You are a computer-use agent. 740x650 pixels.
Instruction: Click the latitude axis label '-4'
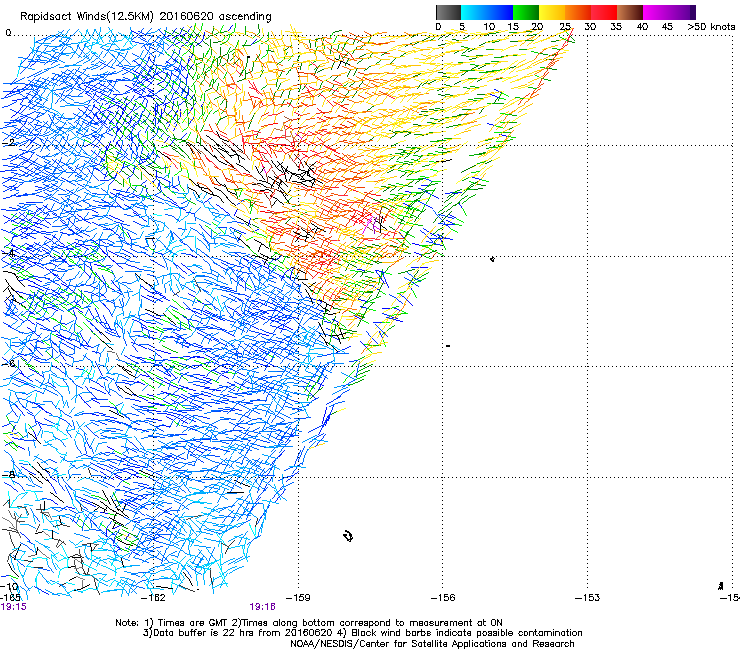coord(8,253)
